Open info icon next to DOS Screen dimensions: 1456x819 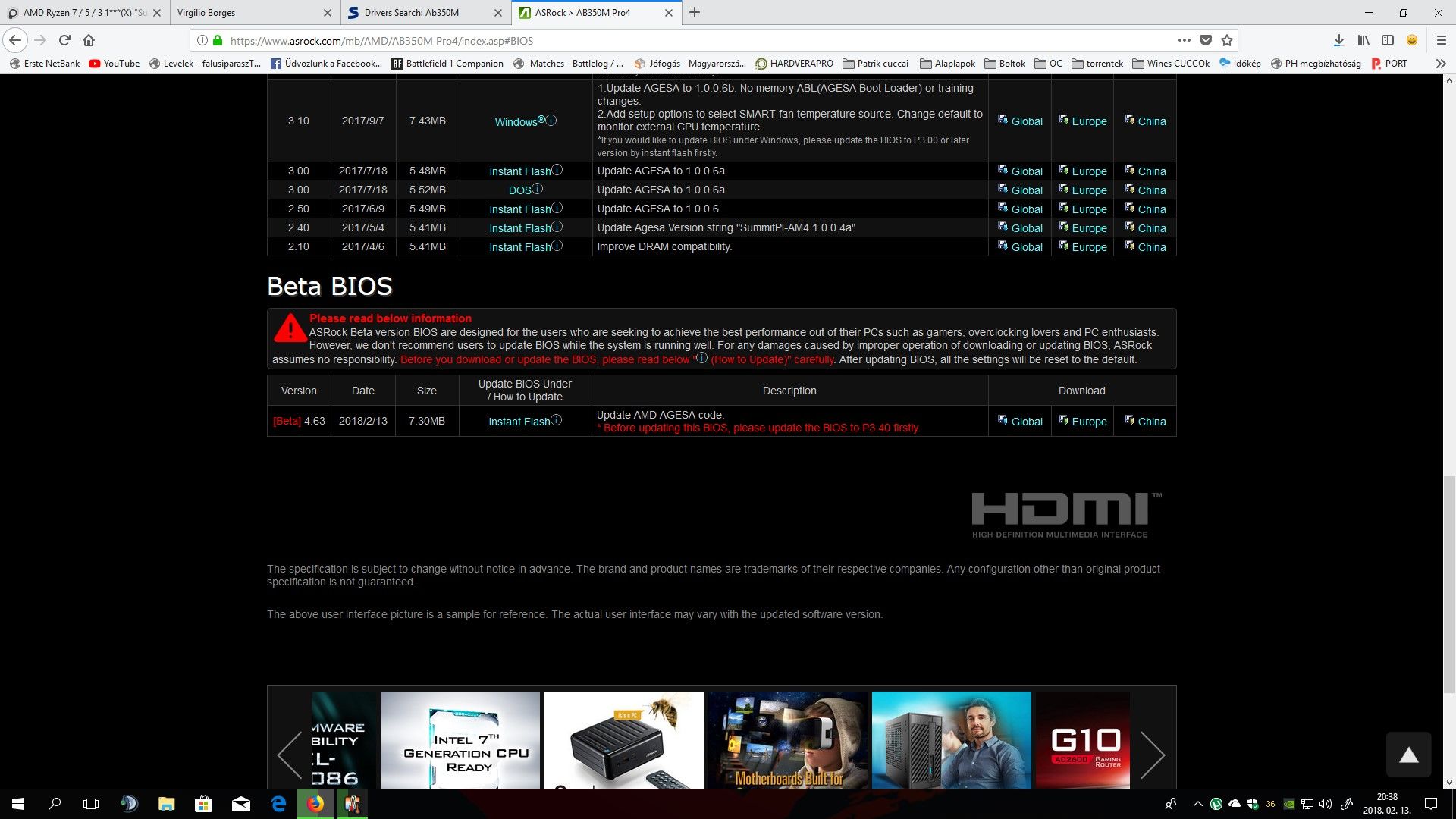point(538,189)
